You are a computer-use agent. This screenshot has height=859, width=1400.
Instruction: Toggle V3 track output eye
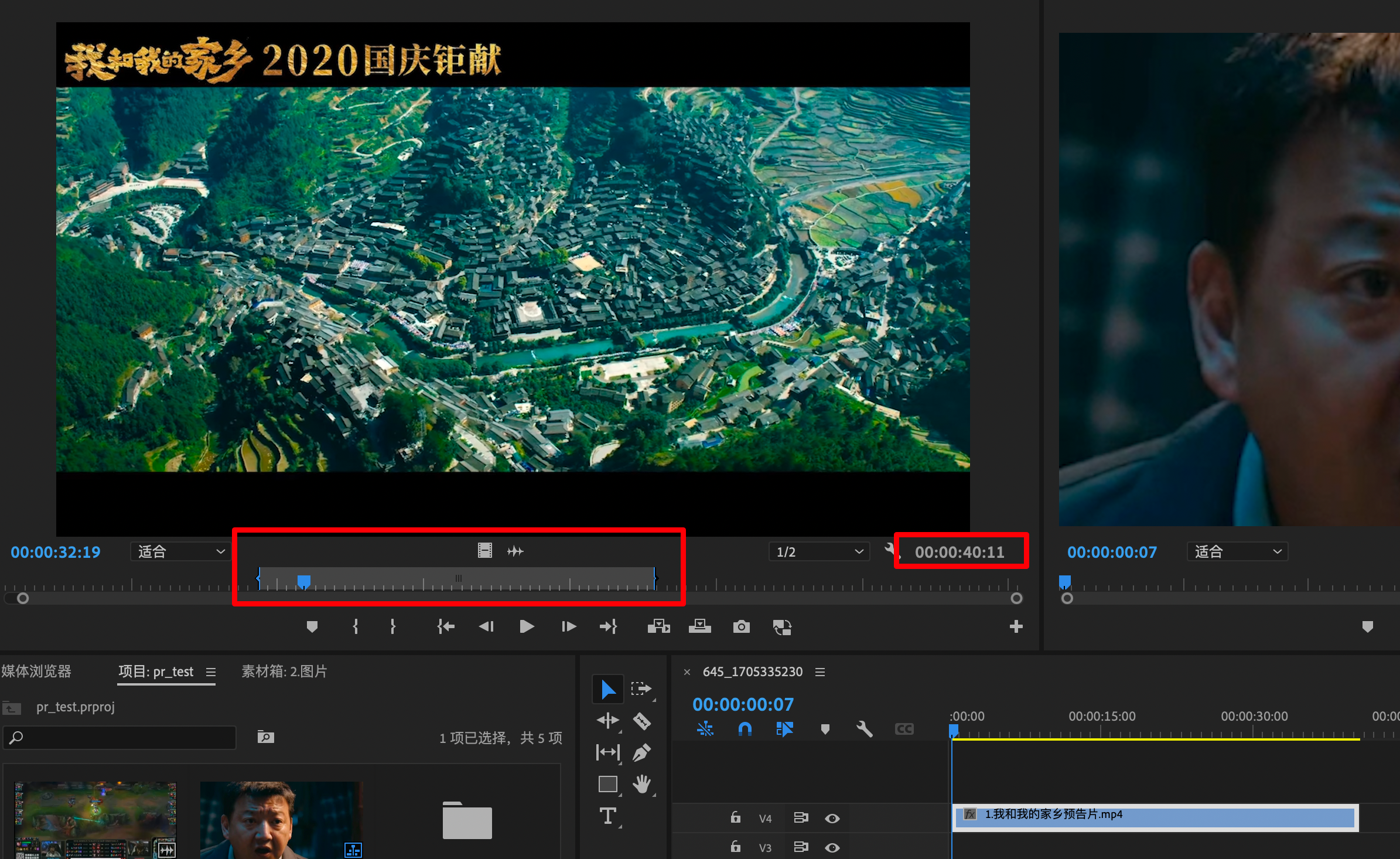832,848
